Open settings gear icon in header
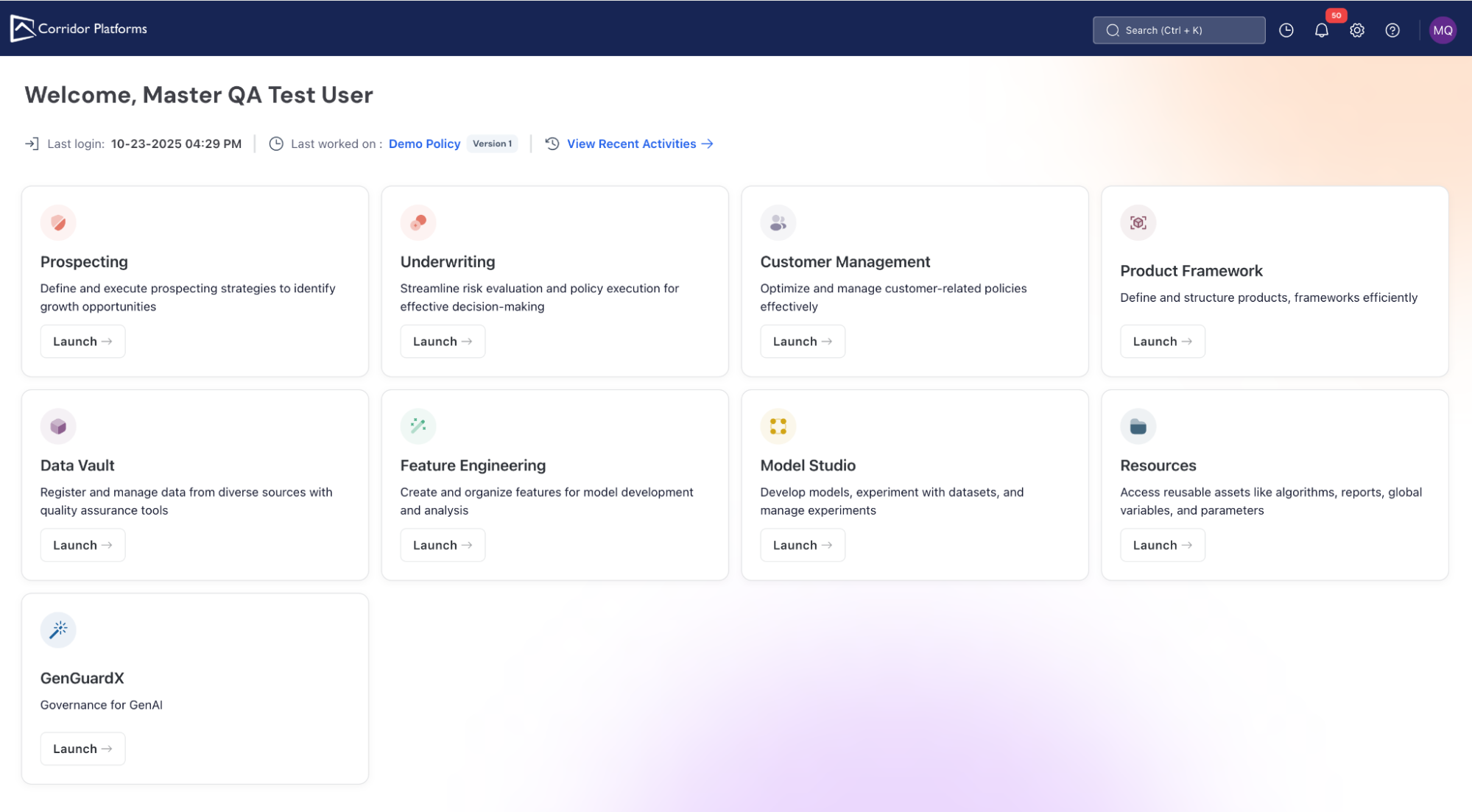The width and height of the screenshot is (1472, 812). click(x=1356, y=30)
